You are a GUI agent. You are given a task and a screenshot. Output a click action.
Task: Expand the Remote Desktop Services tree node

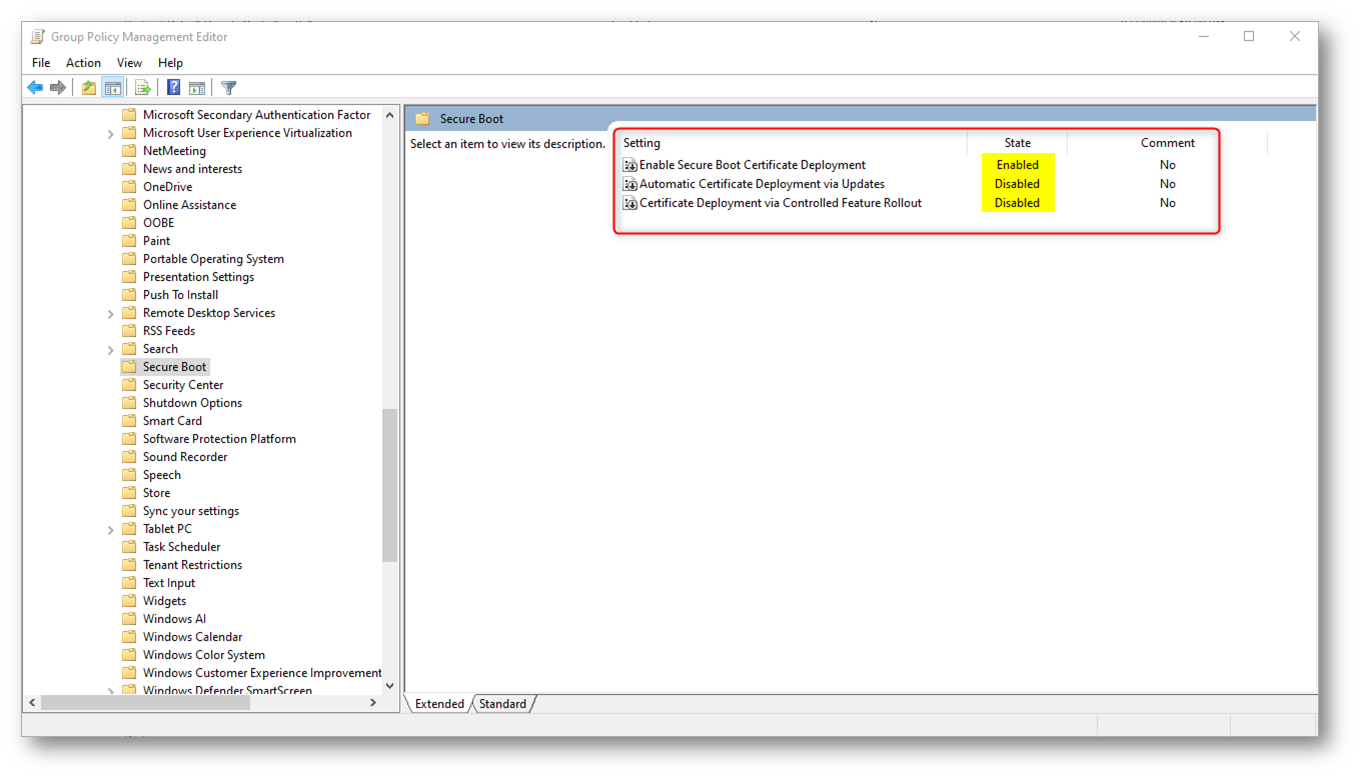pyautogui.click(x=111, y=314)
